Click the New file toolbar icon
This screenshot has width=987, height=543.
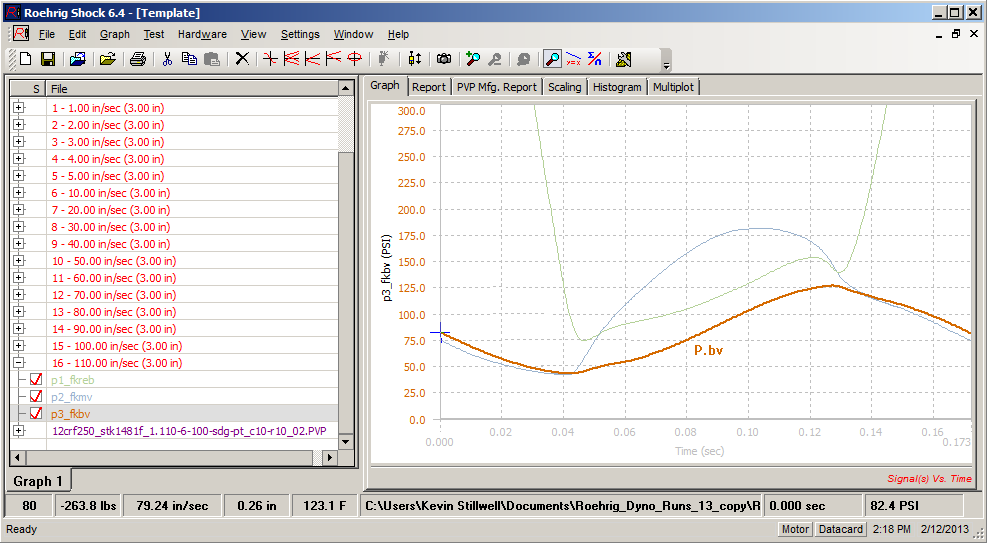(25, 59)
